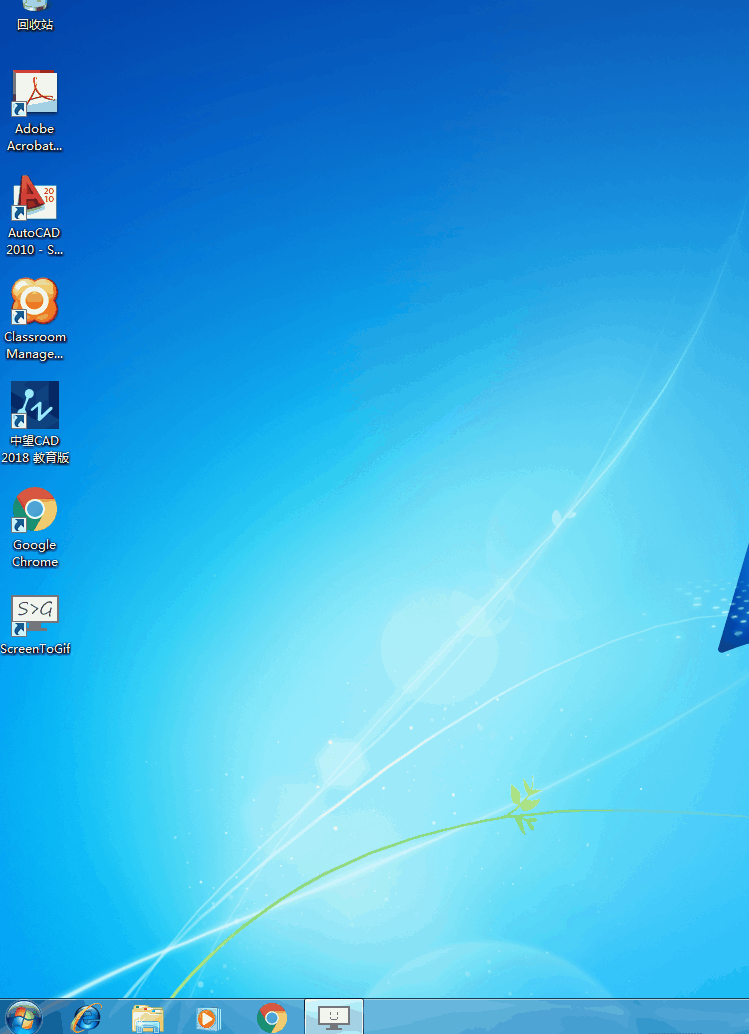Select the Recycle Bin (回收站) desktop icon
The height and width of the screenshot is (1034, 749).
tap(34, 15)
